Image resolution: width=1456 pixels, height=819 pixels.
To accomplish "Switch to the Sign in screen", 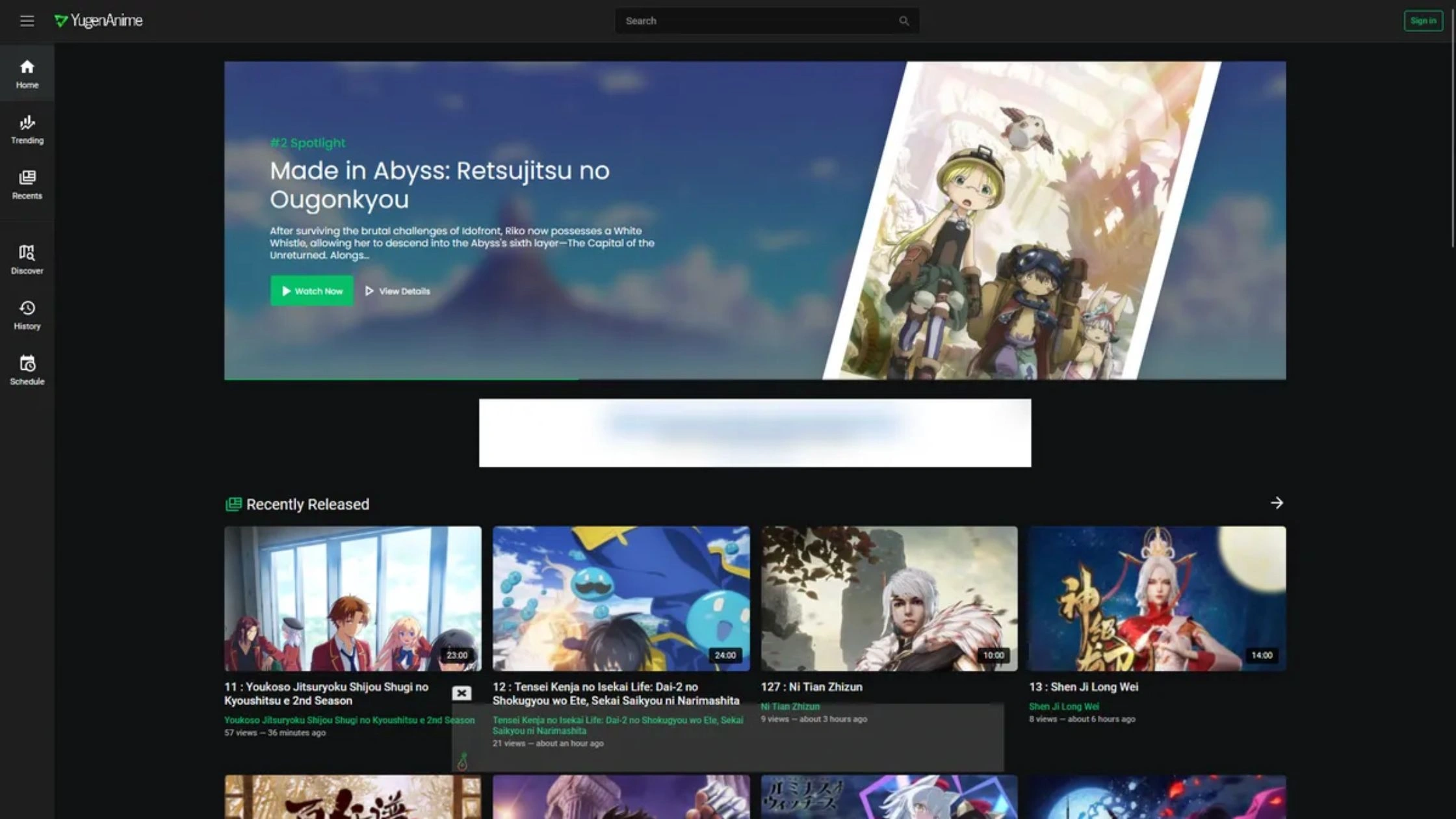I will [x=1423, y=20].
